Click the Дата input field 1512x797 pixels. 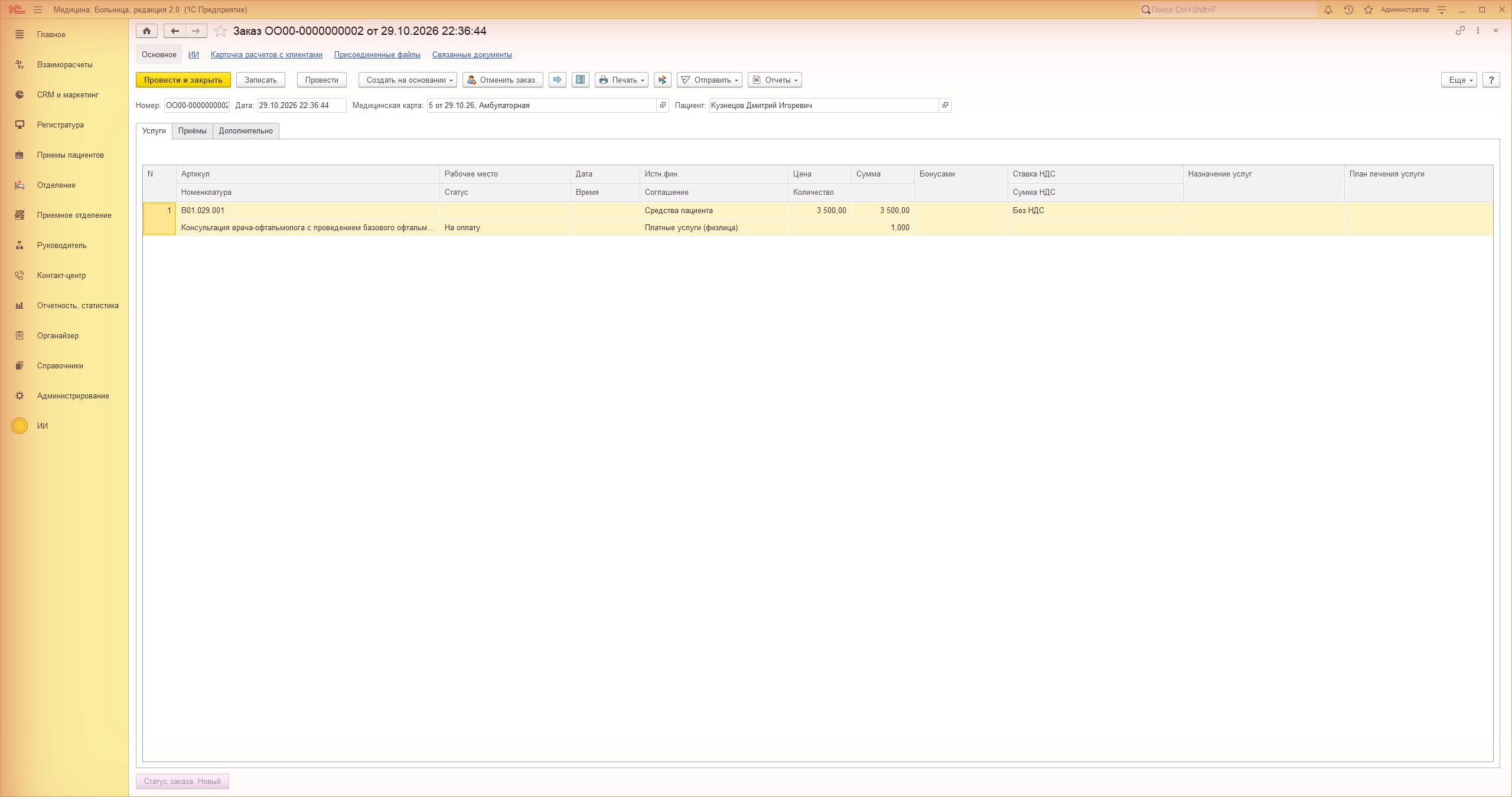pyautogui.click(x=302, y=105)
